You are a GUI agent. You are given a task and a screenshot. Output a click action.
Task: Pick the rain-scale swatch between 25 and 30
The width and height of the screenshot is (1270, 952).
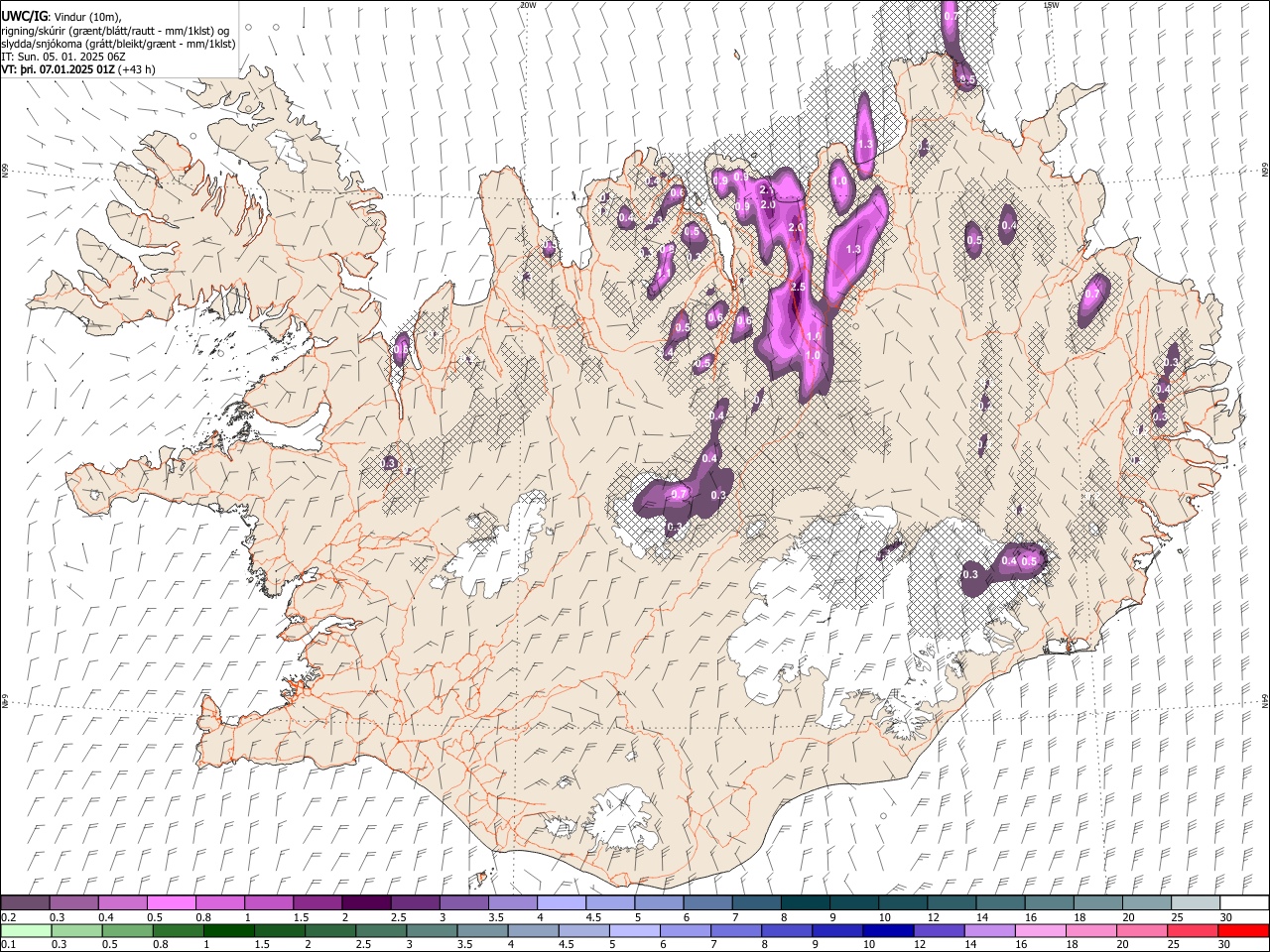(1192, 930)
